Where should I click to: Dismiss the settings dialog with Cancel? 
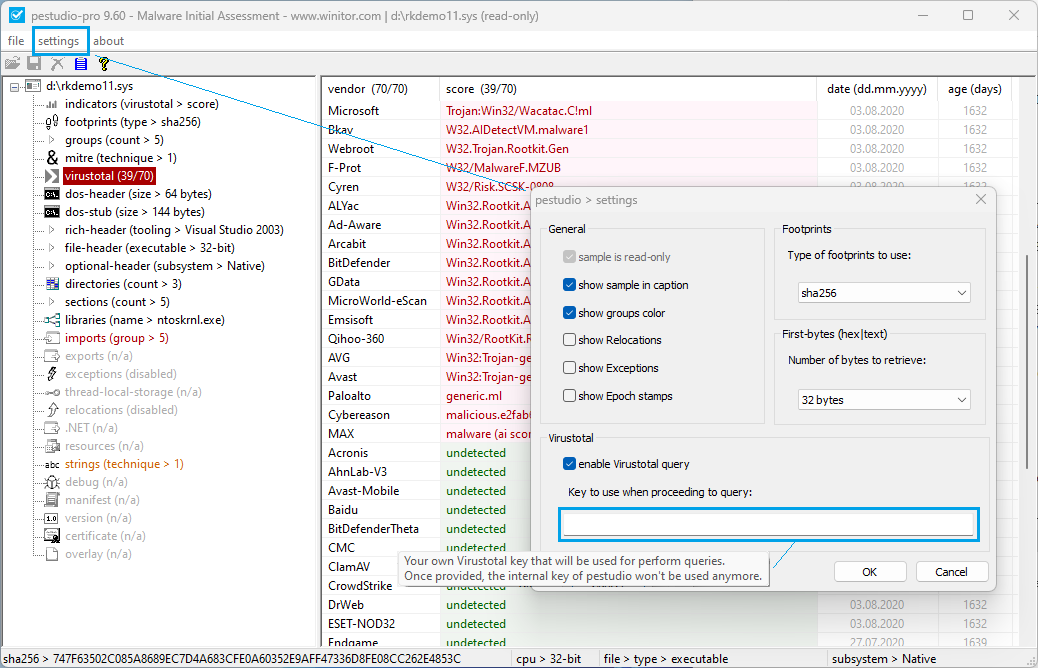click(x=951, y=571)
